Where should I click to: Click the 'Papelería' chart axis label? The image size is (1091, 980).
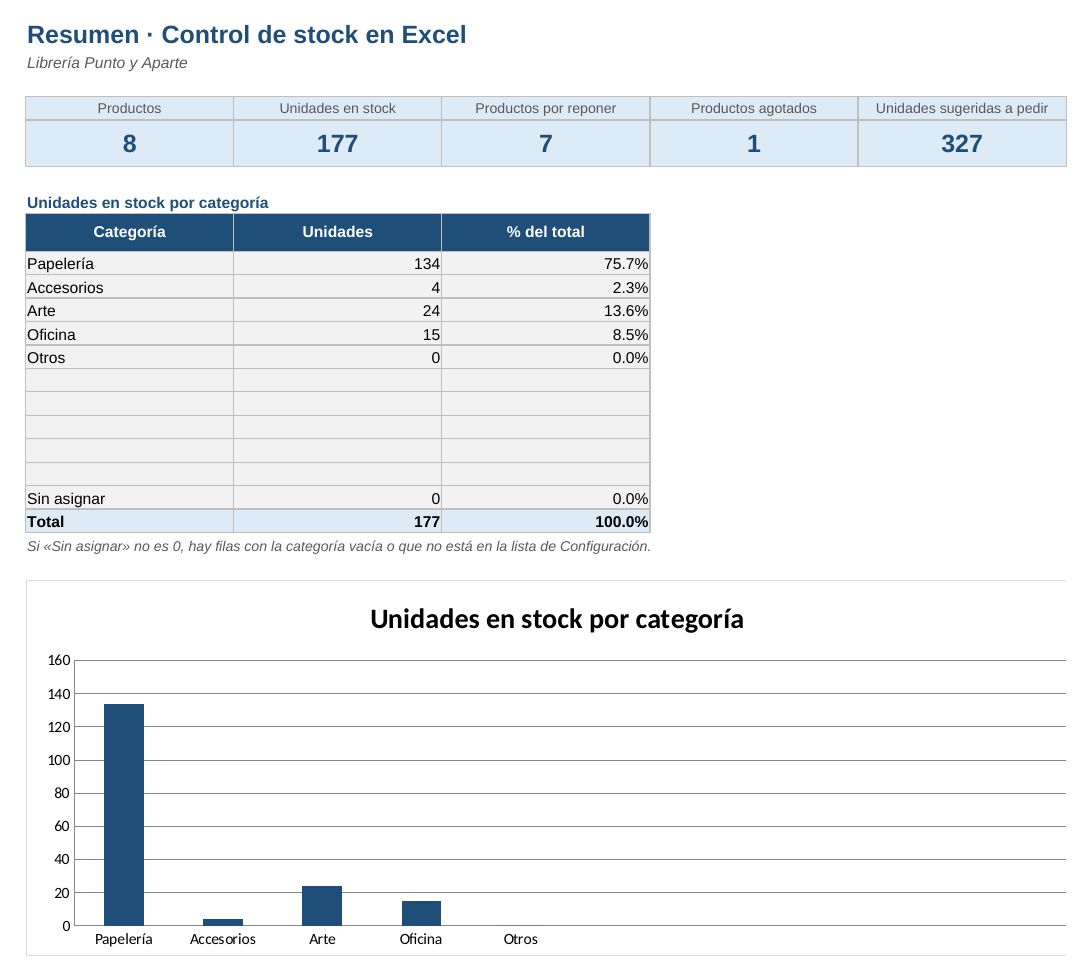pos(124,939)
